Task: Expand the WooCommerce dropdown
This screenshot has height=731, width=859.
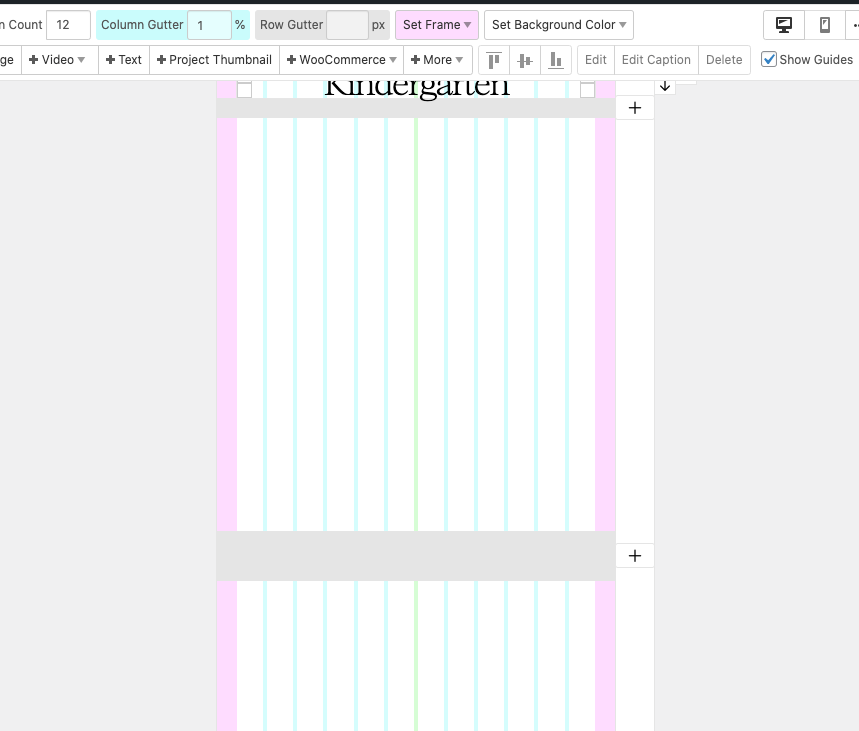Action: click(x=341, y=60)
